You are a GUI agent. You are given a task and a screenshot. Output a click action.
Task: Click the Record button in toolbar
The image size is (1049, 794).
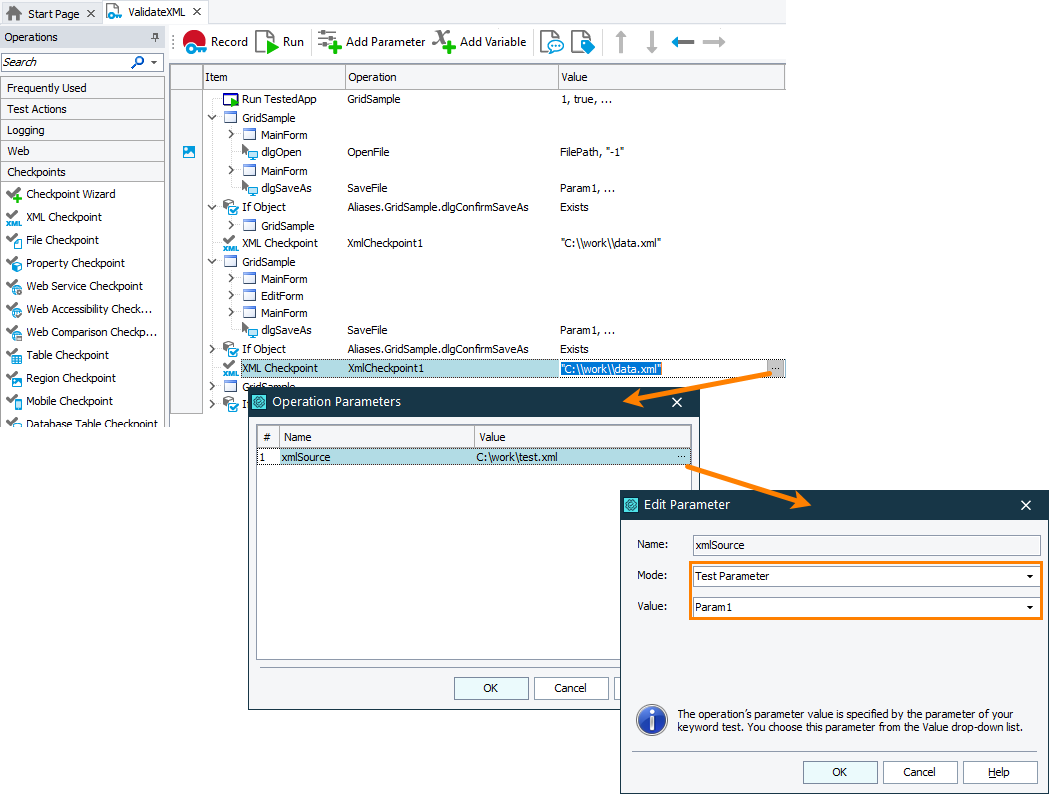coord(215,42)
